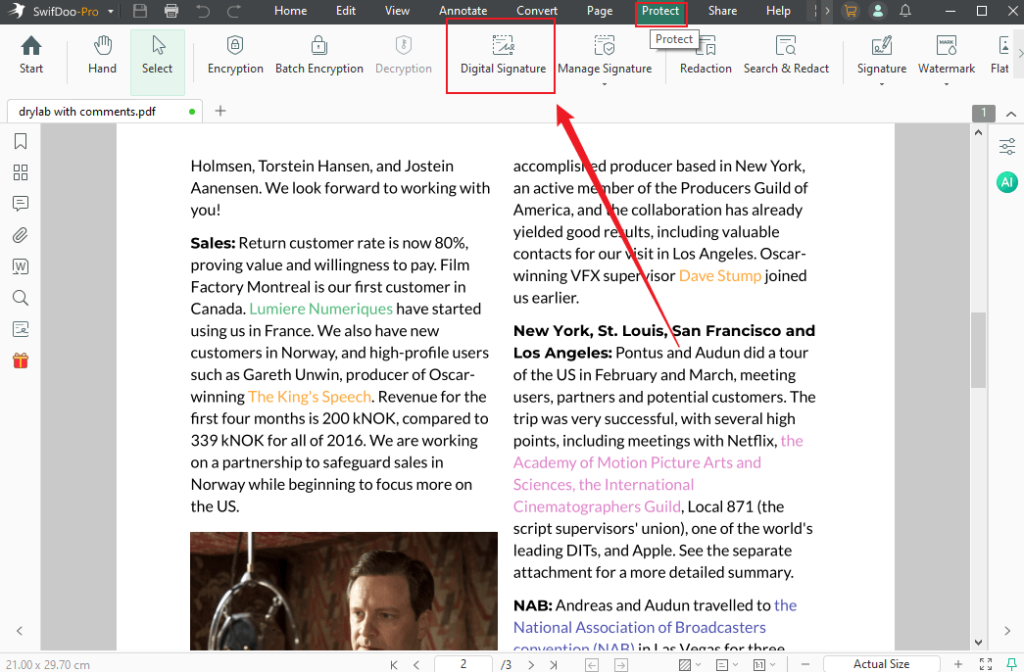Click the page number input field
The image size is (1024, 672).
tap(464, 664)
